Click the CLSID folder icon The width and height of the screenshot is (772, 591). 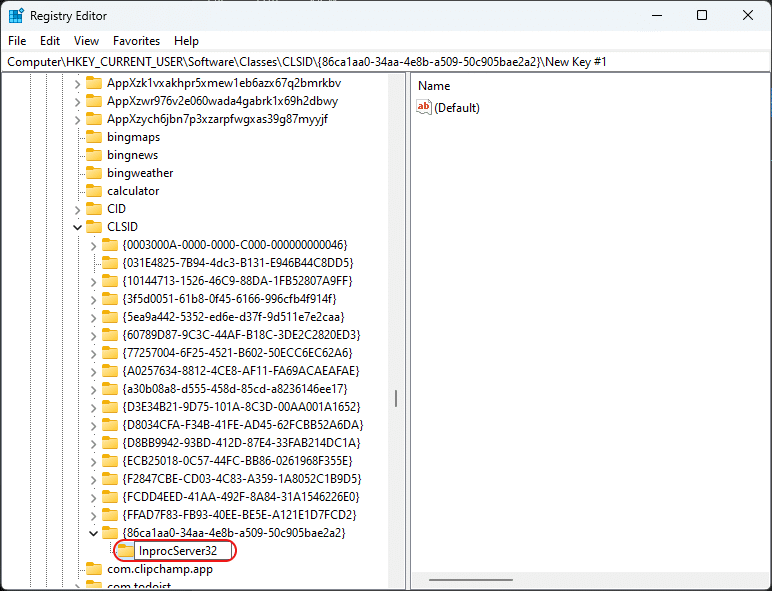94,227
